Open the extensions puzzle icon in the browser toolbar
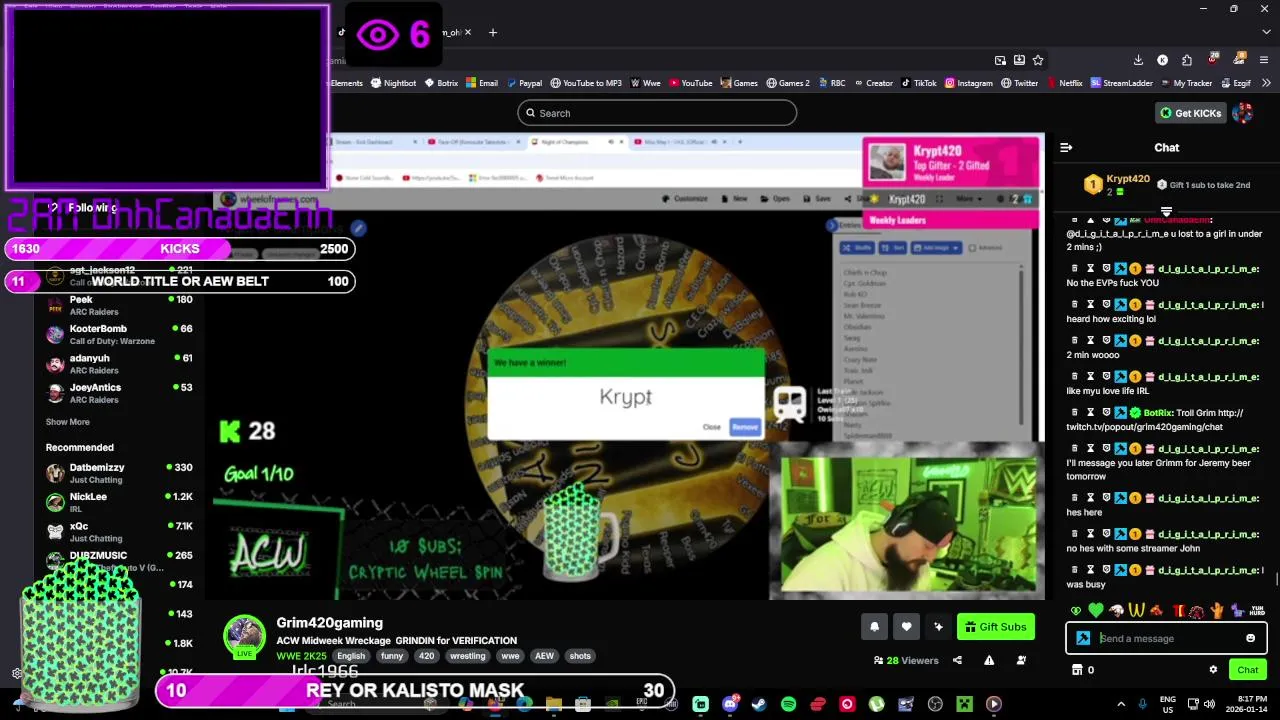Viewport: 1280px width, 720px height. point(1186,60)
